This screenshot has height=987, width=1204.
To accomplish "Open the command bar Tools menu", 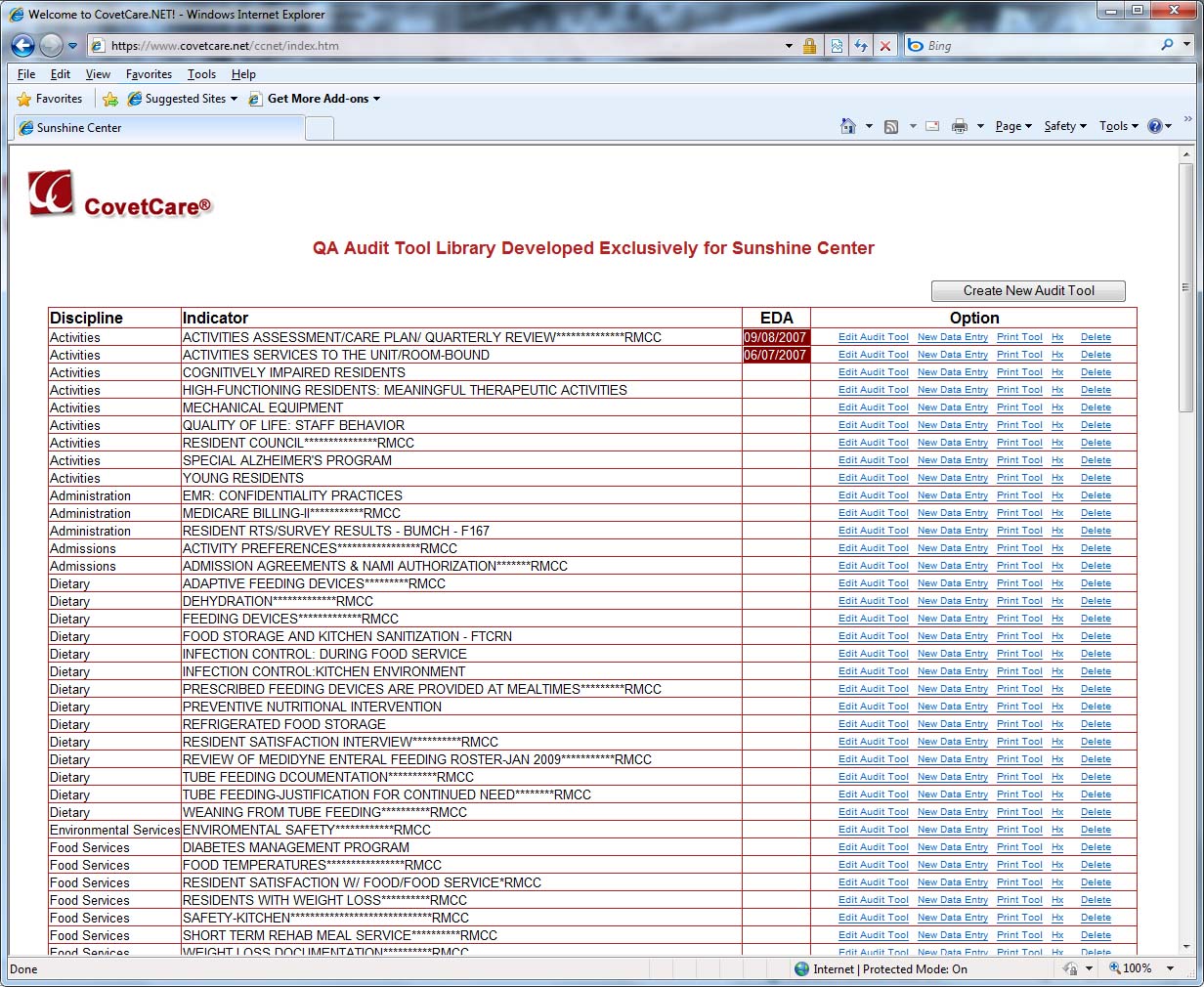I will [x=1118, y=126].
